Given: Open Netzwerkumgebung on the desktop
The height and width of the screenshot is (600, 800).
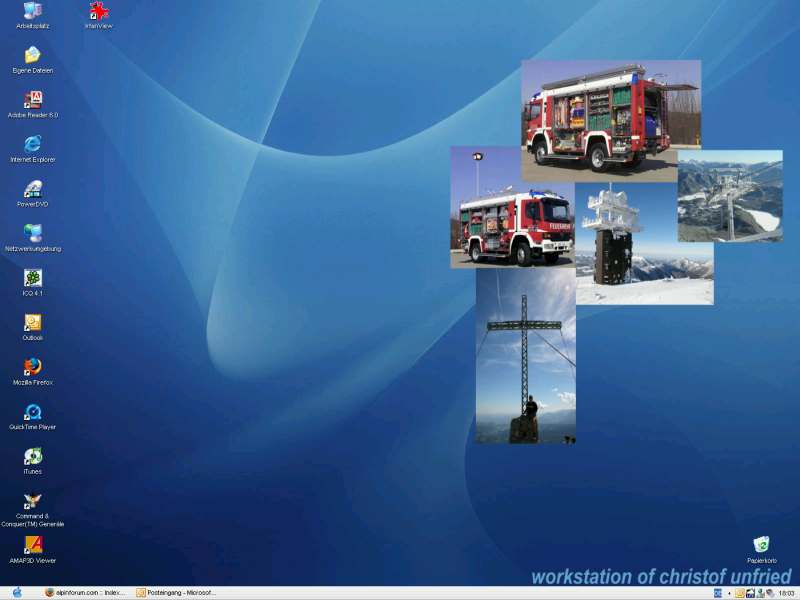Looking at the screenshot, I should pos(33,233).
